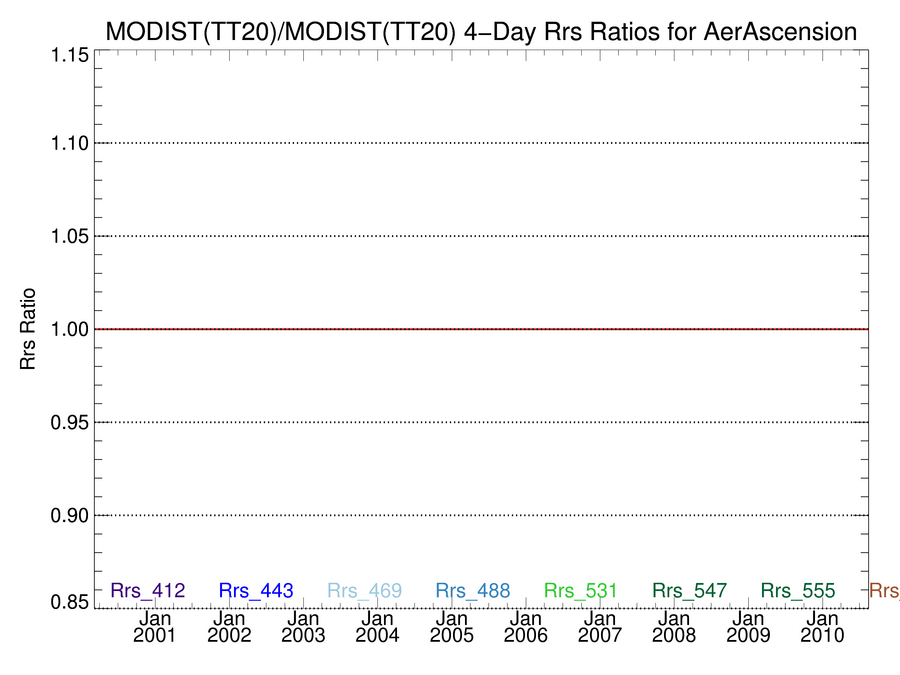Click the Jan 2005 x-axis label
The width and height of the screenshot is (900, 675).
click(x=452, y=627)
